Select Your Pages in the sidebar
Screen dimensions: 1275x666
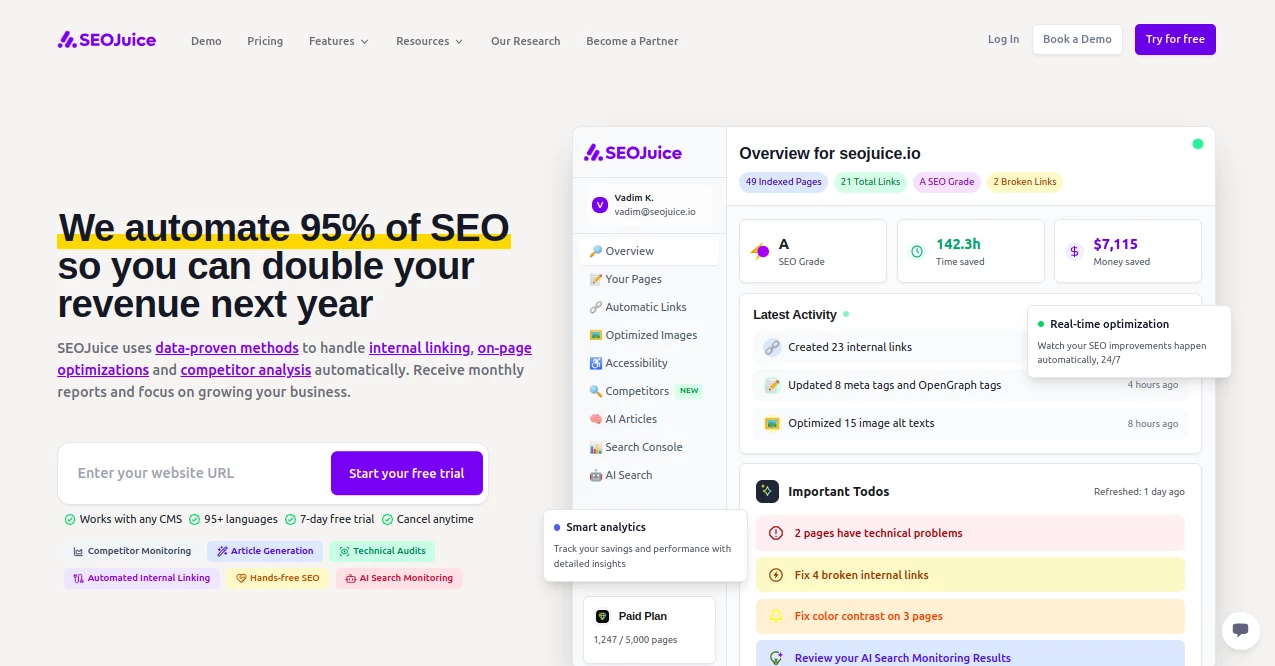click(632, 278)
